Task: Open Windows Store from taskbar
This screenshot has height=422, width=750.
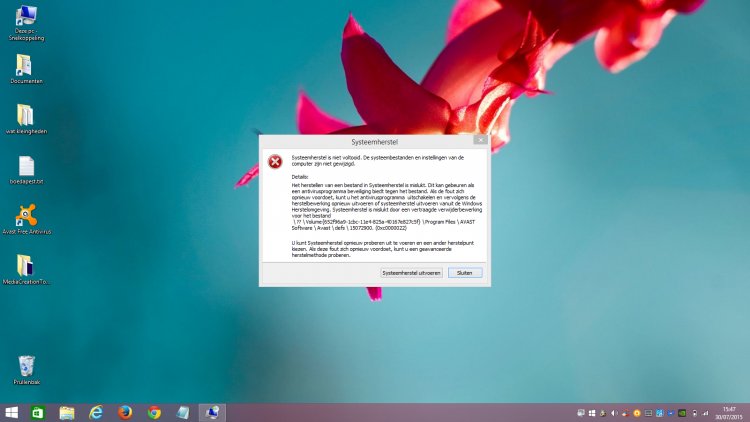Action: (x=37, y=412)
